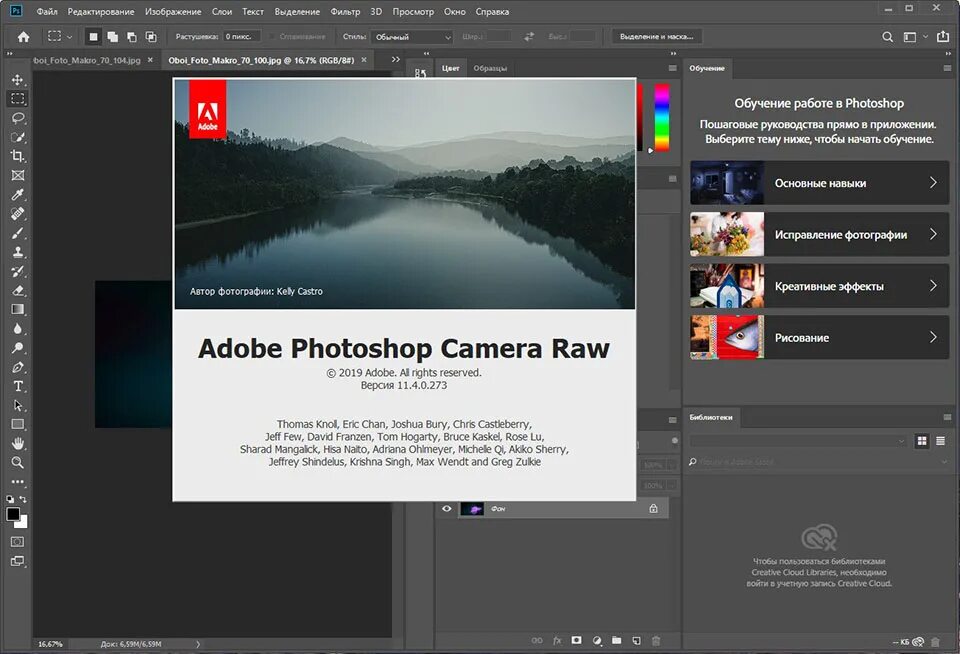Select the Crop tool

click(x=18, y=156)
